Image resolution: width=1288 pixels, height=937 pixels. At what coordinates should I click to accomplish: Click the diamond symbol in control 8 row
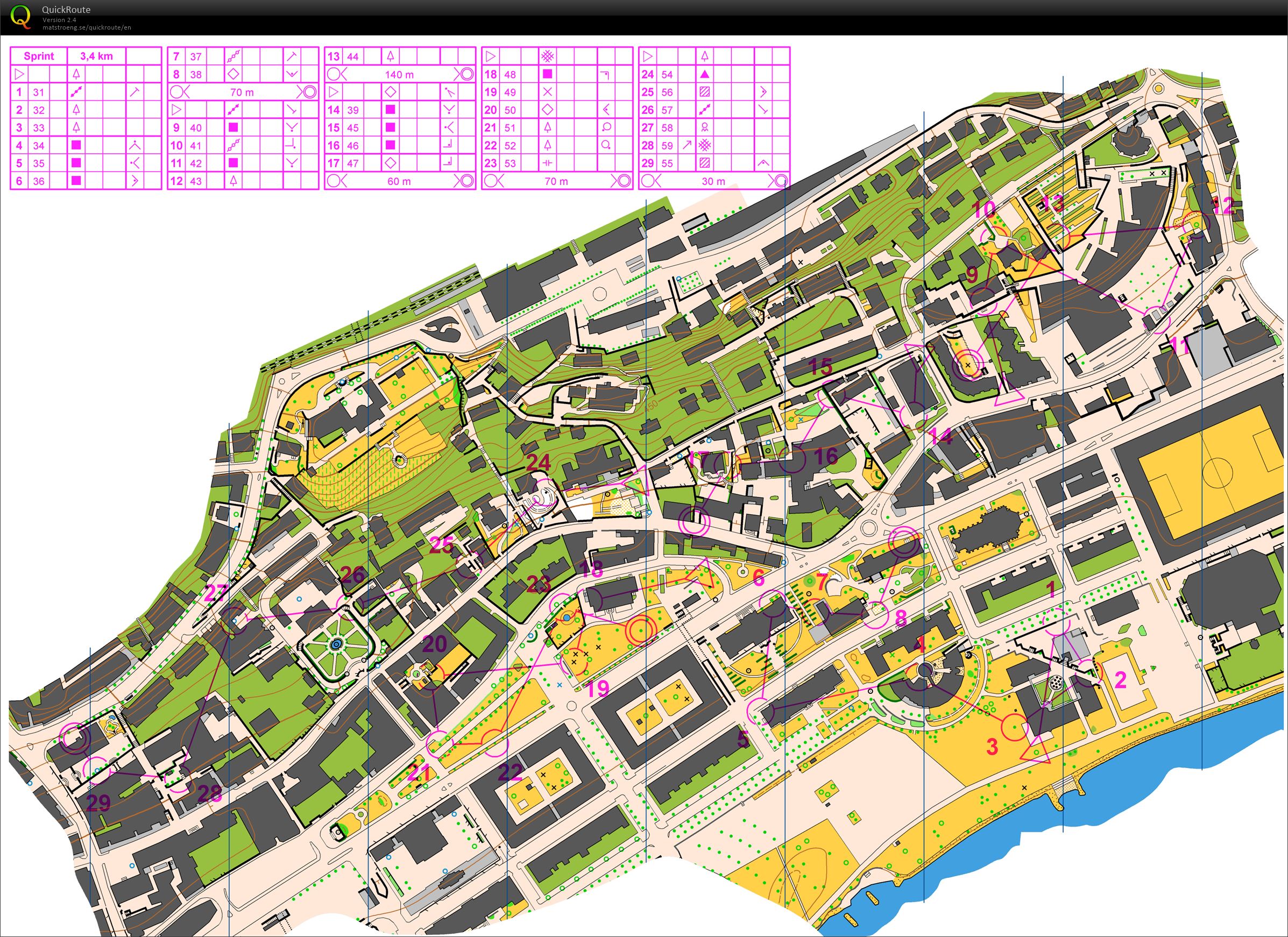pos(233,74)
